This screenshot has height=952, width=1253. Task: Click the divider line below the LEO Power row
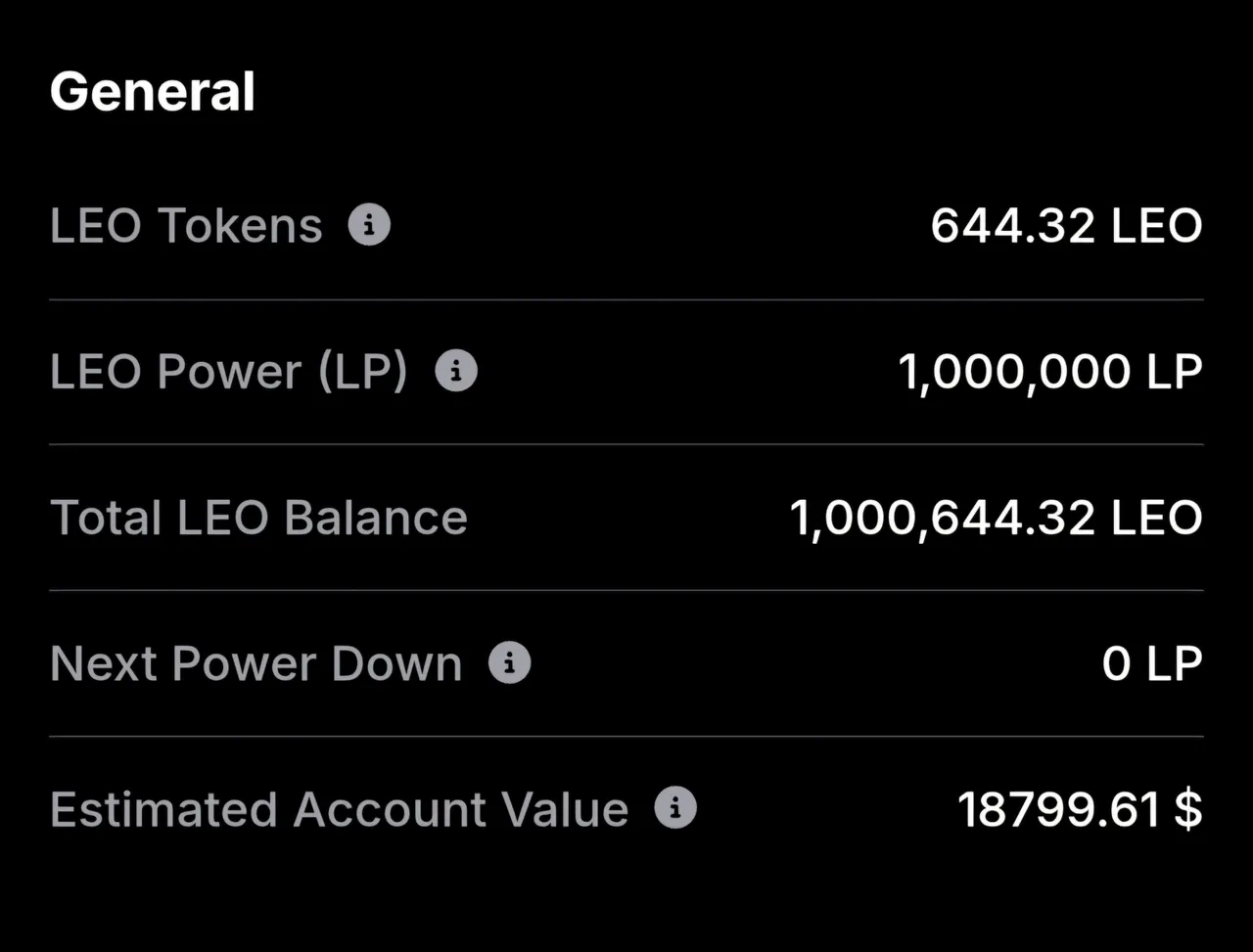[626, 444]
